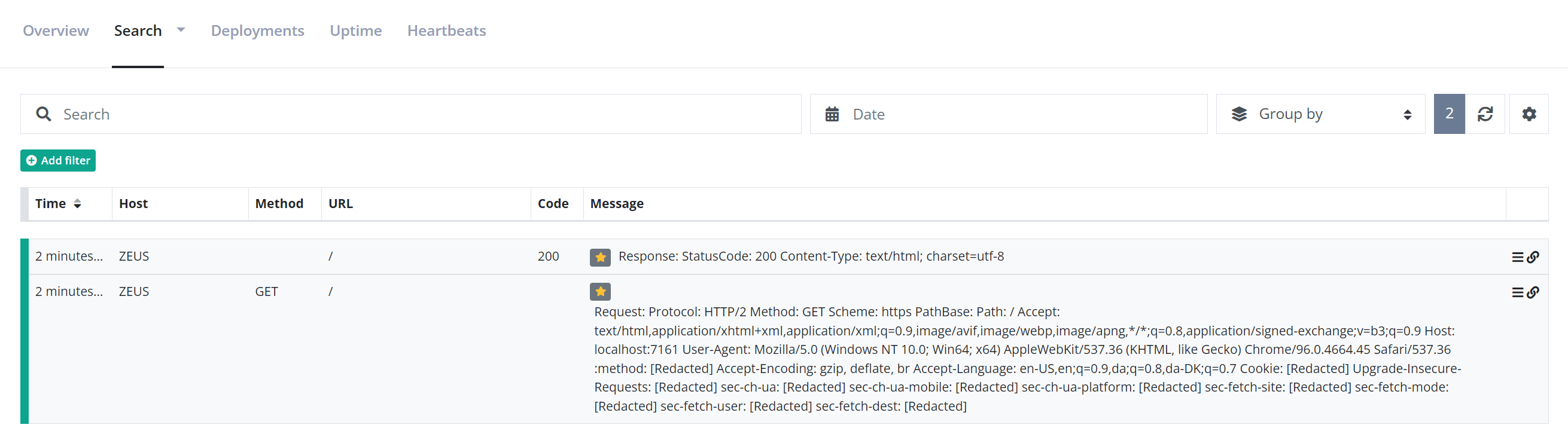Viewport: 1568px width, 443px height.
Task: Open the Date picker field
Action: click(1007, 114)
